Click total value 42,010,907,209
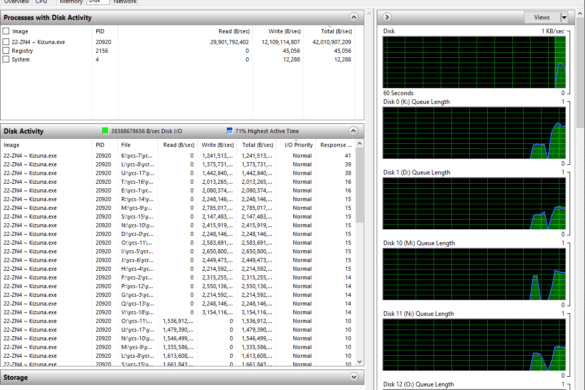Image resolution: width=585 pixels, height=390 pixels. (x=332, y=42)
